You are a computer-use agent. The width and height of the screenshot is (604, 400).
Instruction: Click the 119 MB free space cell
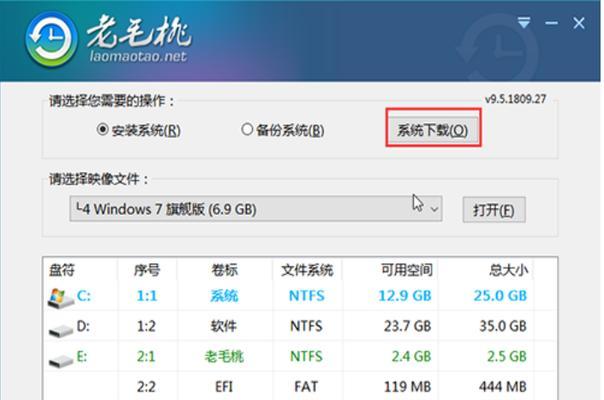[408, 387]
